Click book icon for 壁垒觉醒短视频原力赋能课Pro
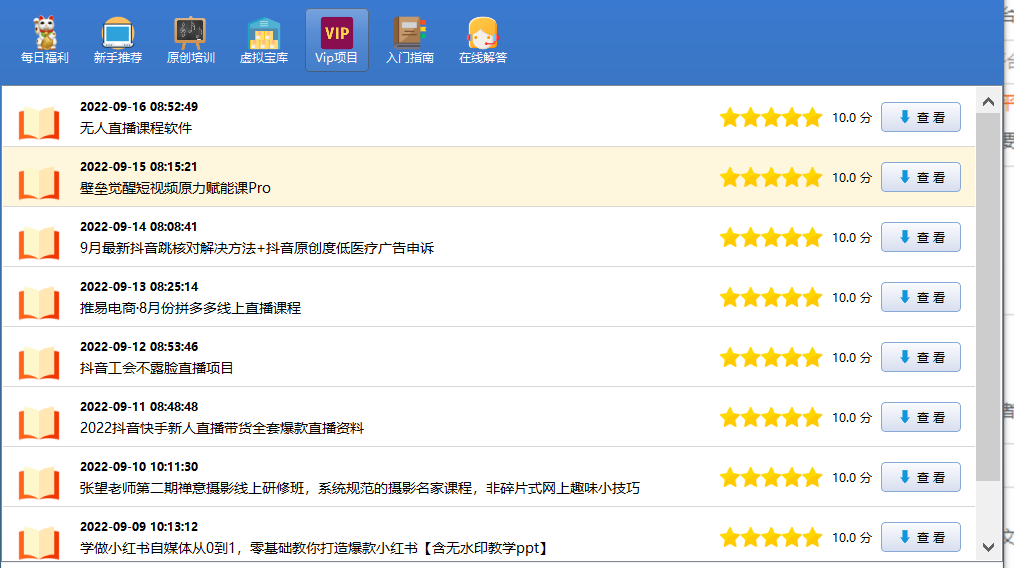 click(x=39, y=182)
